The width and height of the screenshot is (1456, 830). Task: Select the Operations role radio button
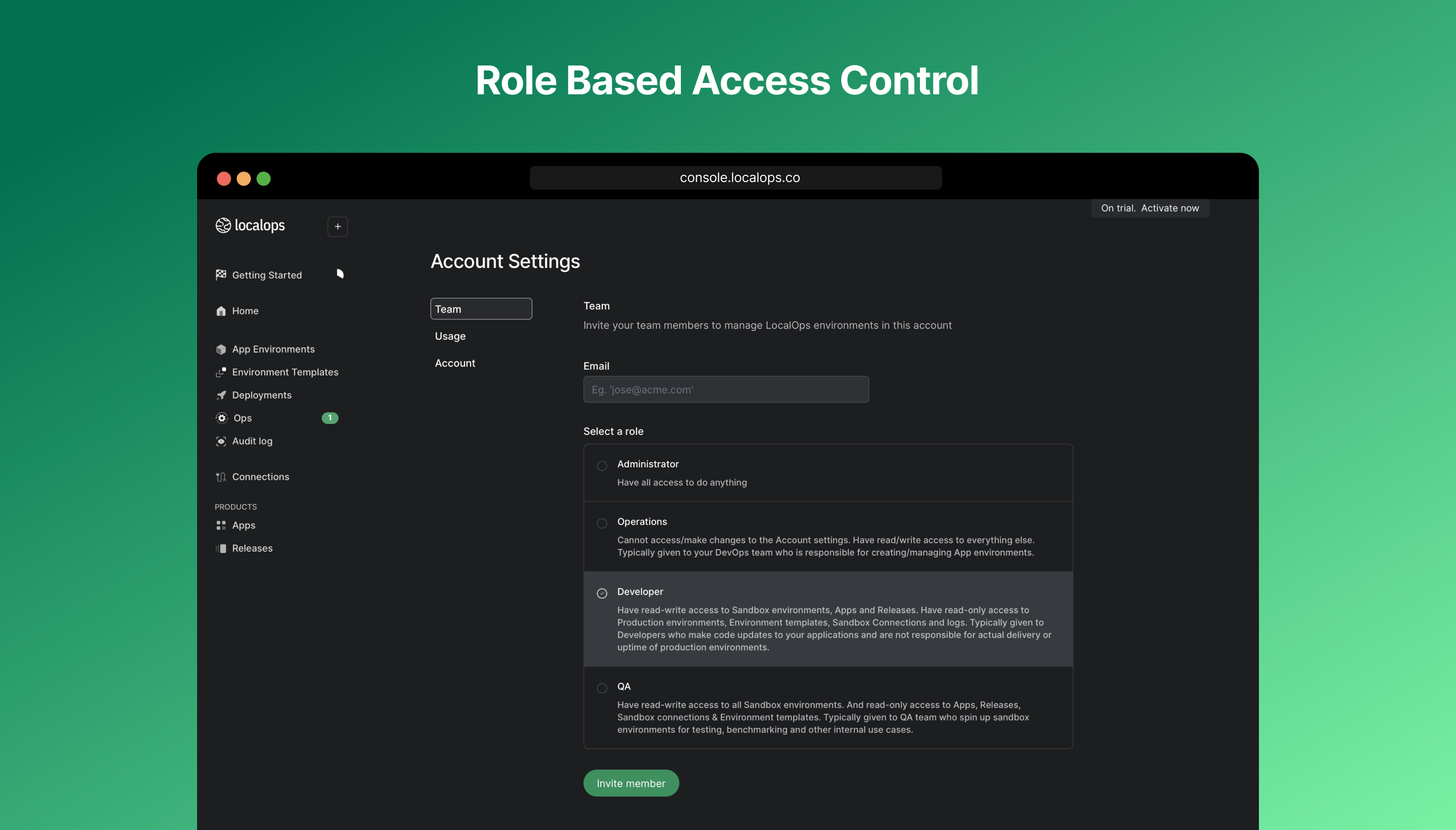tap(602, 523)
